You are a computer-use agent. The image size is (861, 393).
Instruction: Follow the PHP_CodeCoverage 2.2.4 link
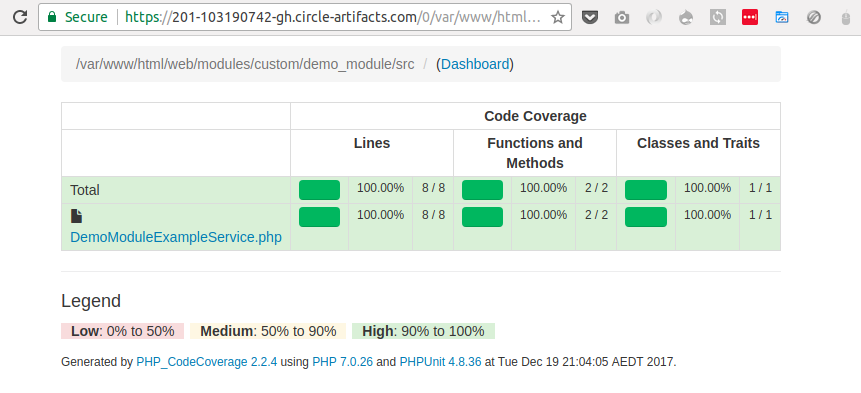(206, 362)
